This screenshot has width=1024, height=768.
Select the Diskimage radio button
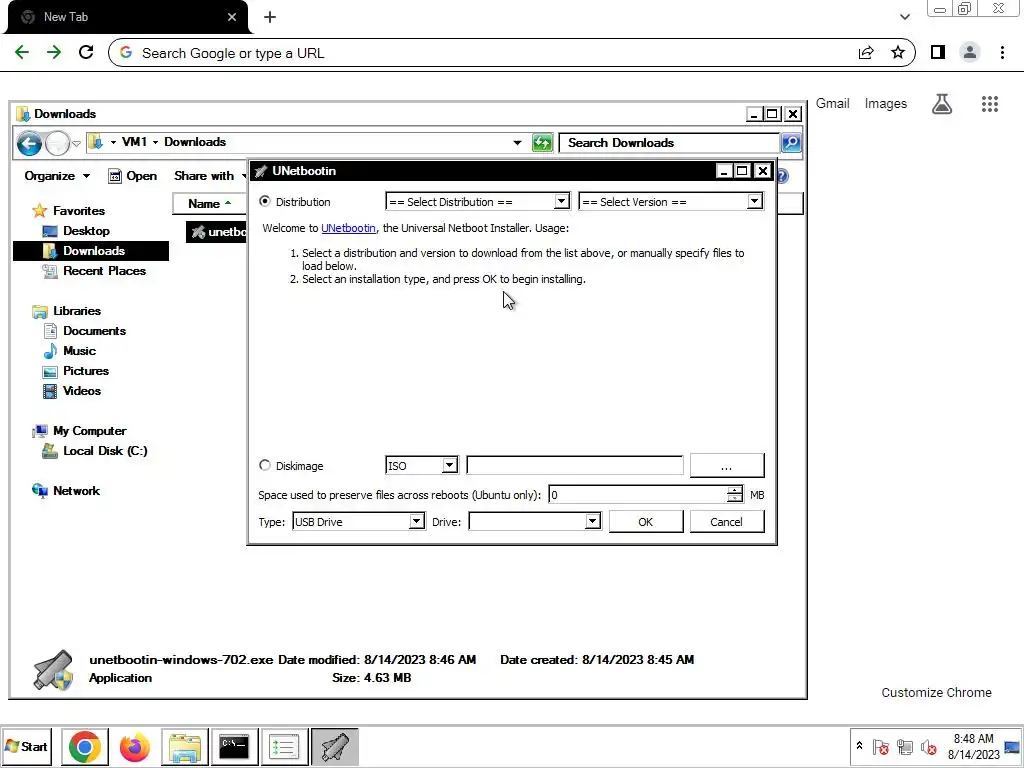click(x=264, y=466)
